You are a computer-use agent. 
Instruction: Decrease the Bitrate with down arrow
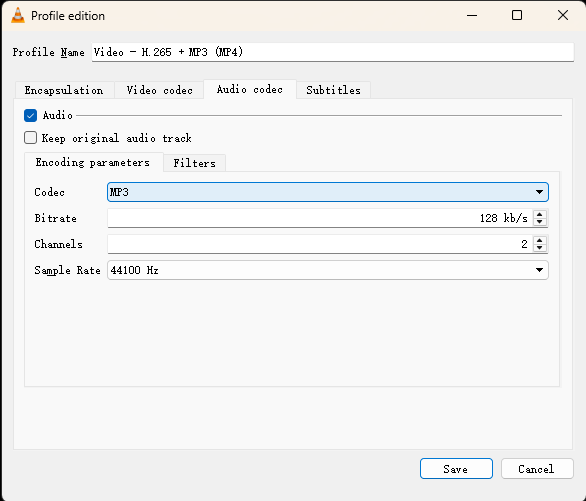[539, 222]
